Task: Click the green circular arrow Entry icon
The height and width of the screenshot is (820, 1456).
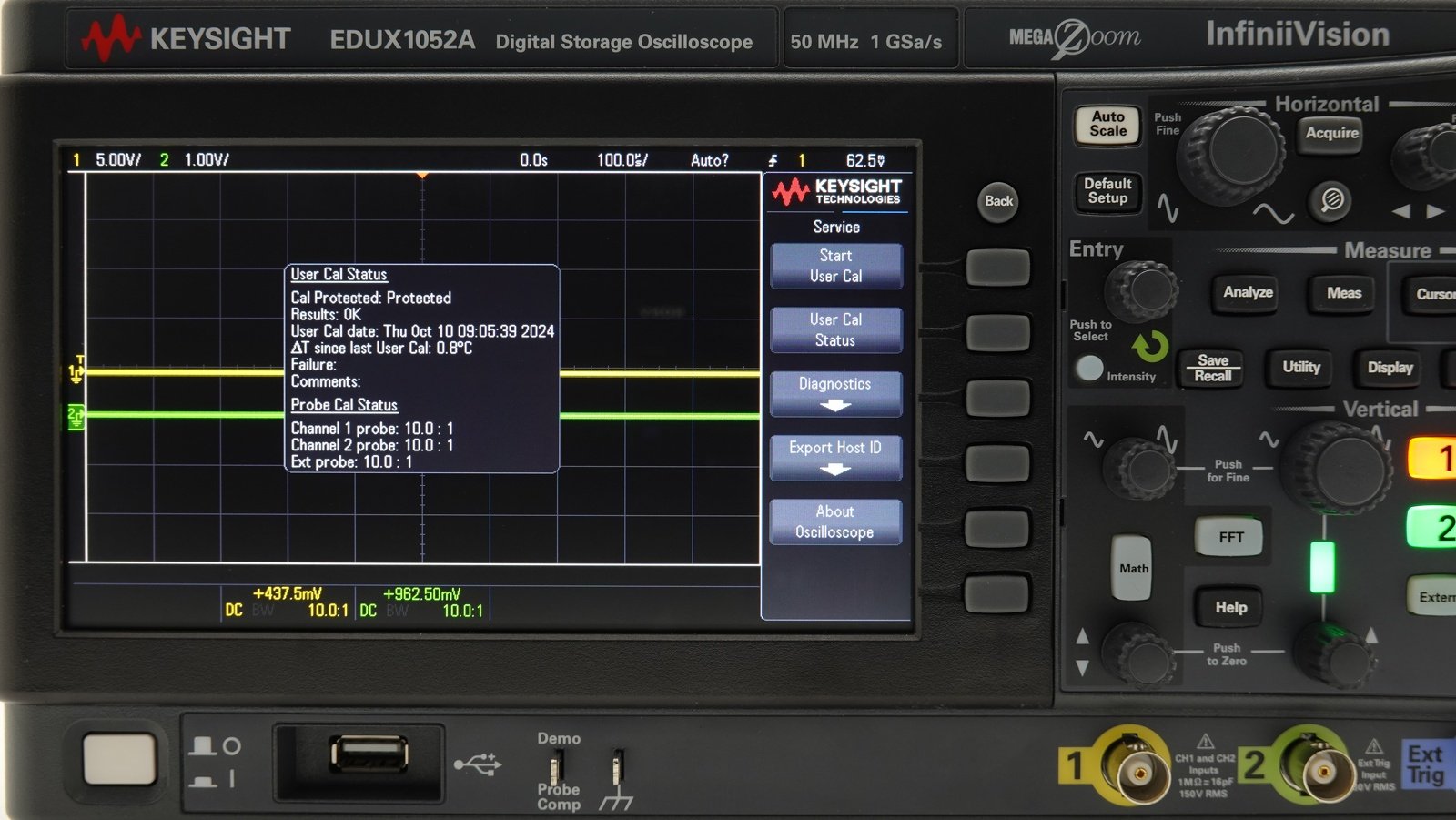Action: coord(1150,347)
